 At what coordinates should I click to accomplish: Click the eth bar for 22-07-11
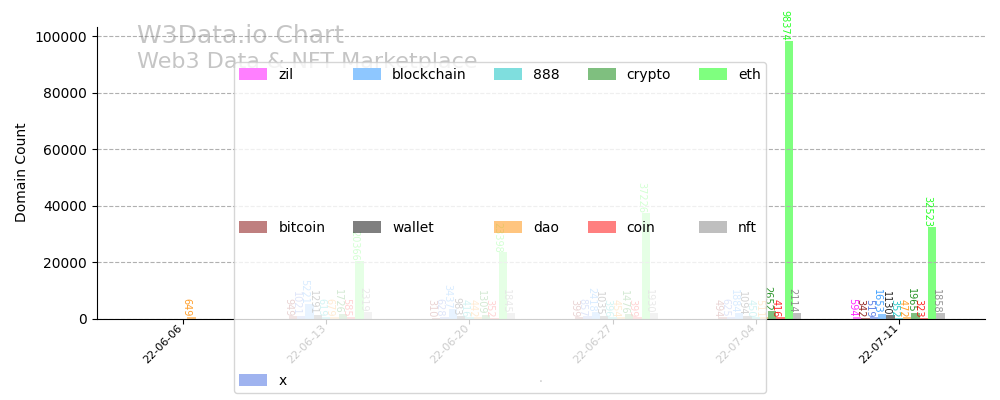pyautogui.click(x=932, y=273)
